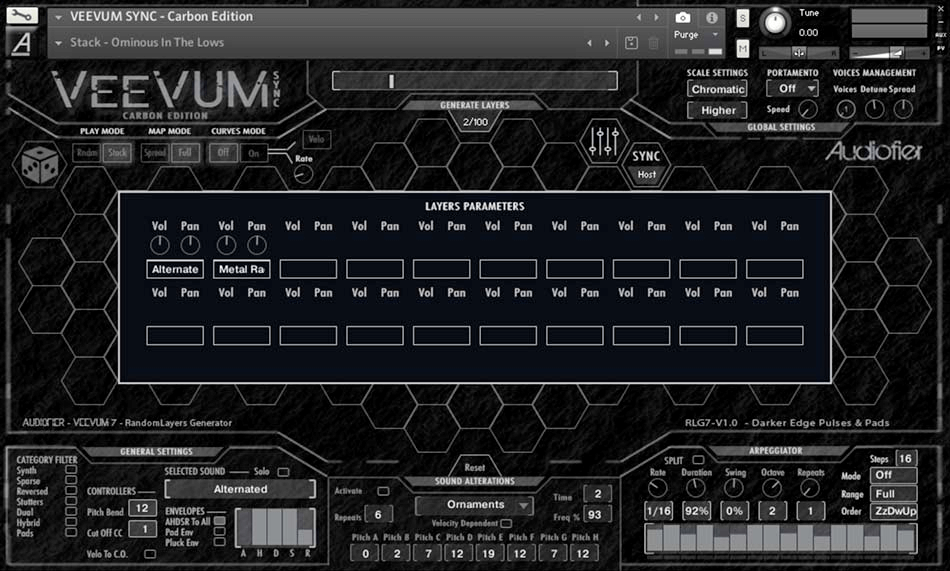Click the Mute M button
Viewport: 950px width, 571px height.
pyautogui.click(x=743, y=48)
